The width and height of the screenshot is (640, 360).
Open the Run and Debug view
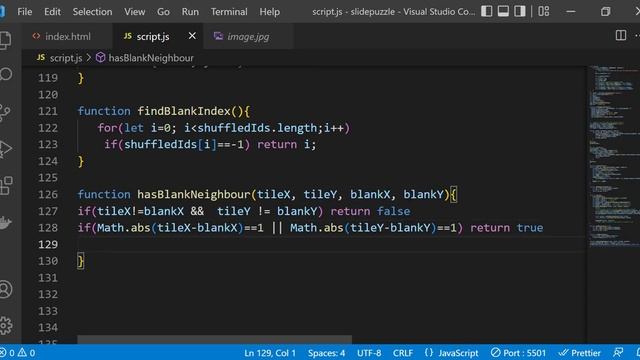coord(6,149)
